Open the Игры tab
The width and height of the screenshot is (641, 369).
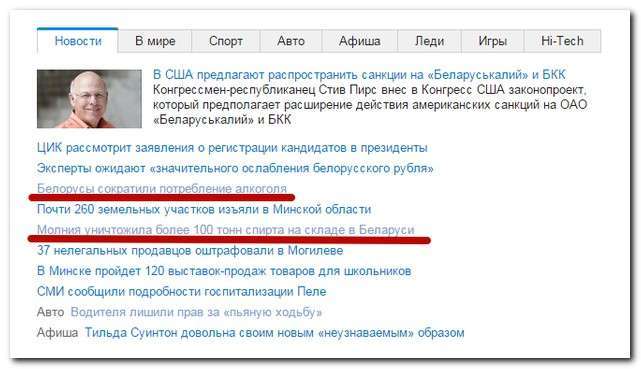(493, 41)
